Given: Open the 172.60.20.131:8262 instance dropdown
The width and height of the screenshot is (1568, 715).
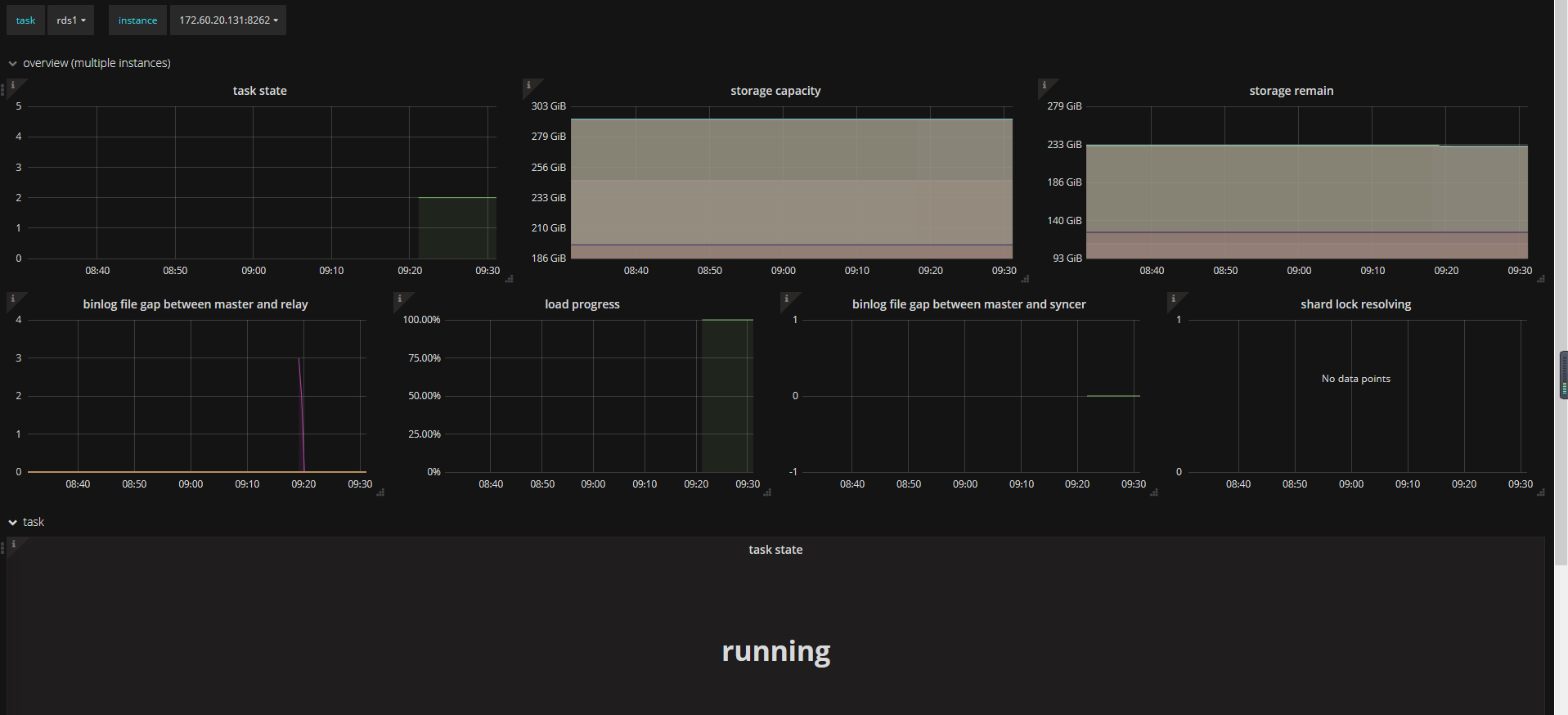Looking at the screenshot, I should click(228, 20).
